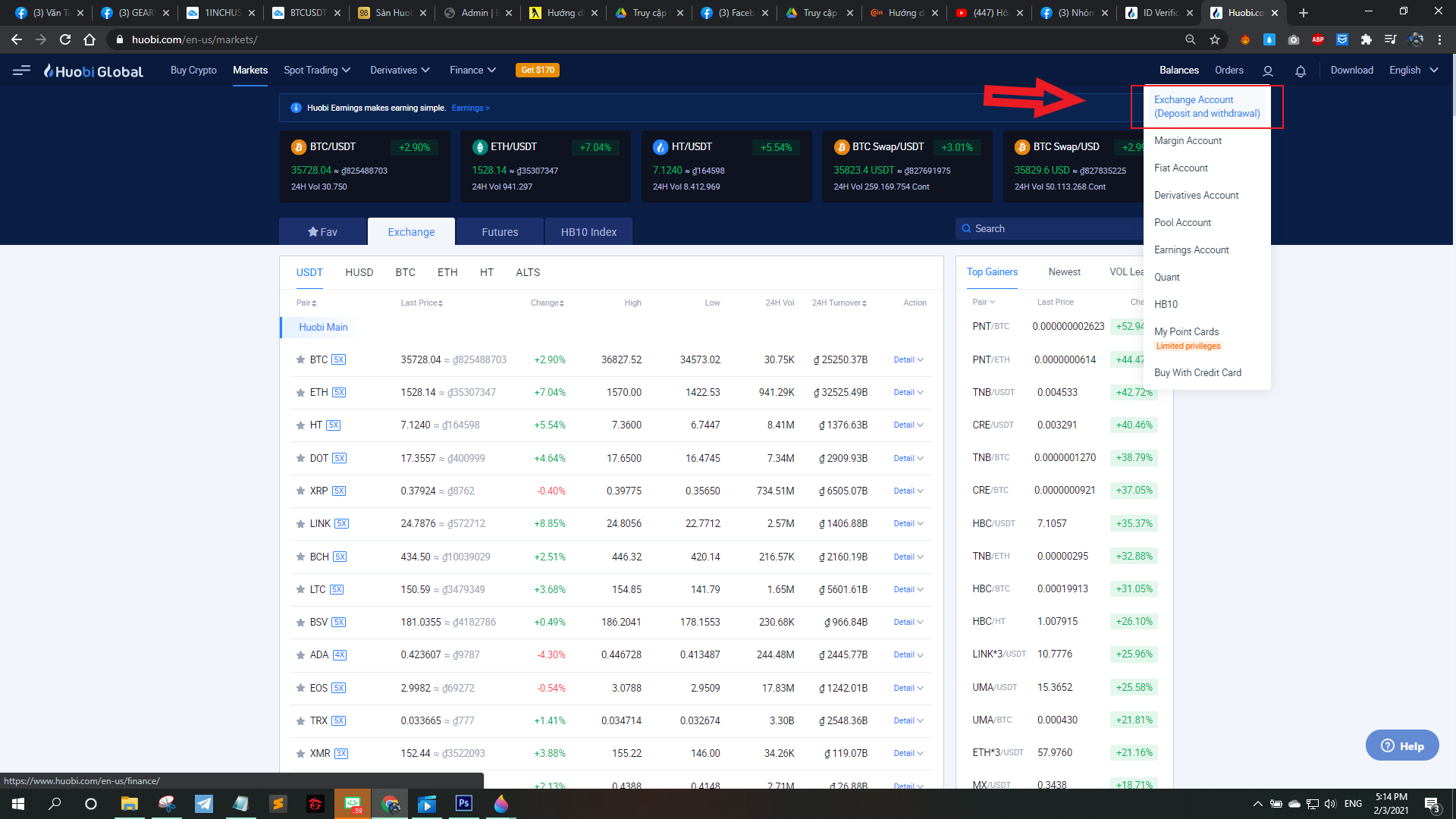Open the browser extensions puzzle icon
The image size is (1456, 819).
(x=1367, y=39)
